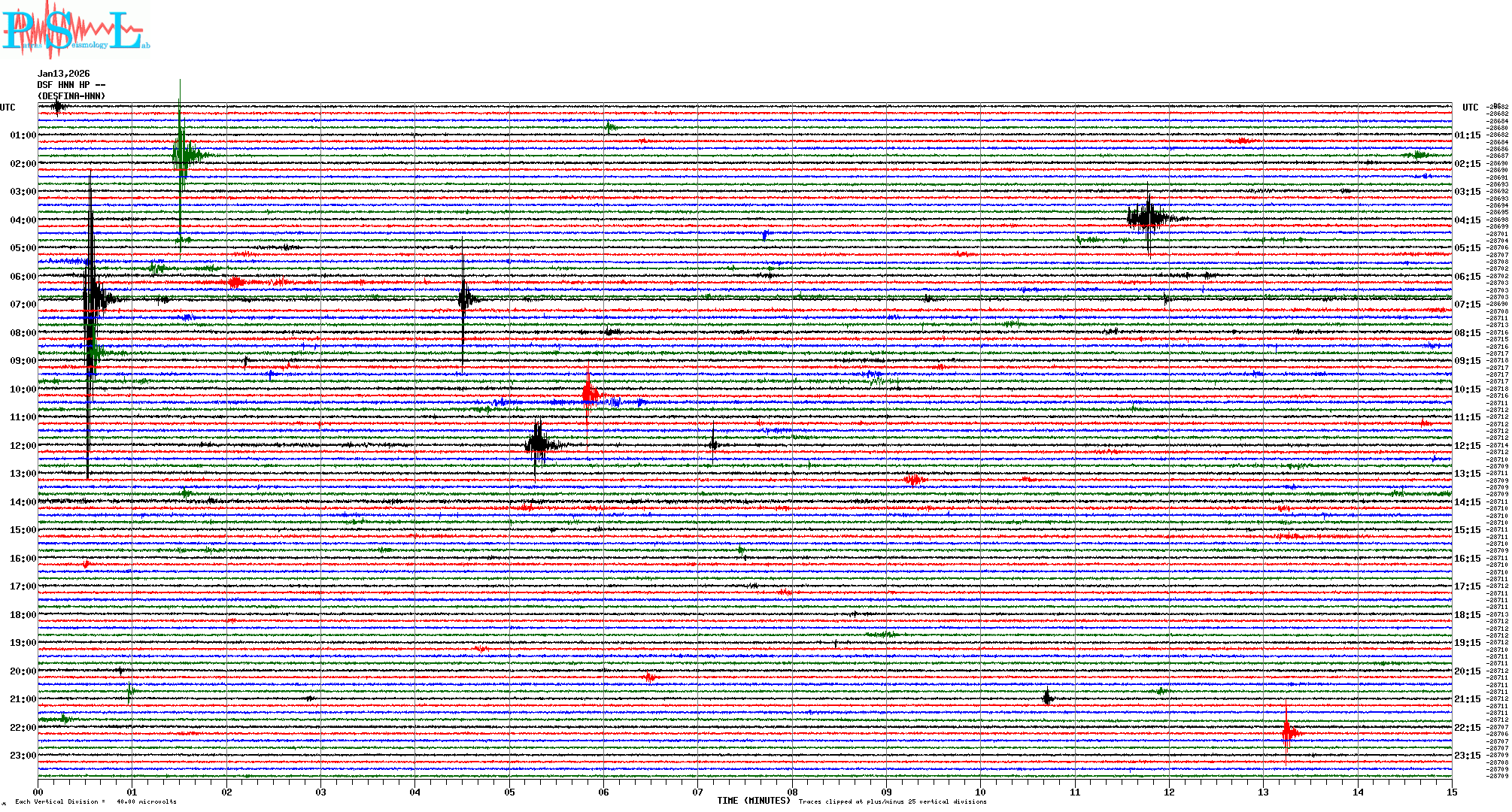1512x812 pixels.
Task: Click the large black seismic event near 07:00
Action: [92, 298]
